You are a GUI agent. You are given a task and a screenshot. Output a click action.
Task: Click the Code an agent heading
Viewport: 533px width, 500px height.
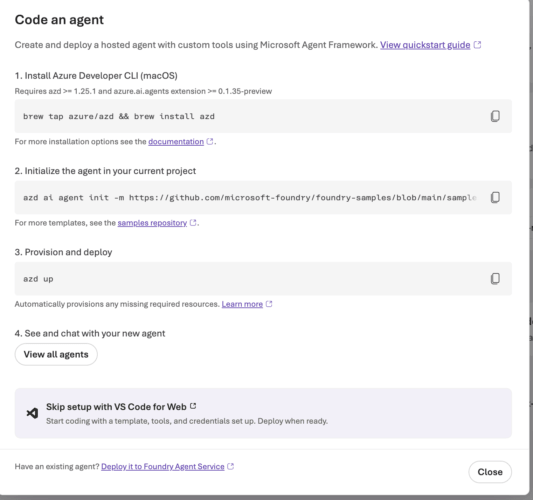(59, 20)
